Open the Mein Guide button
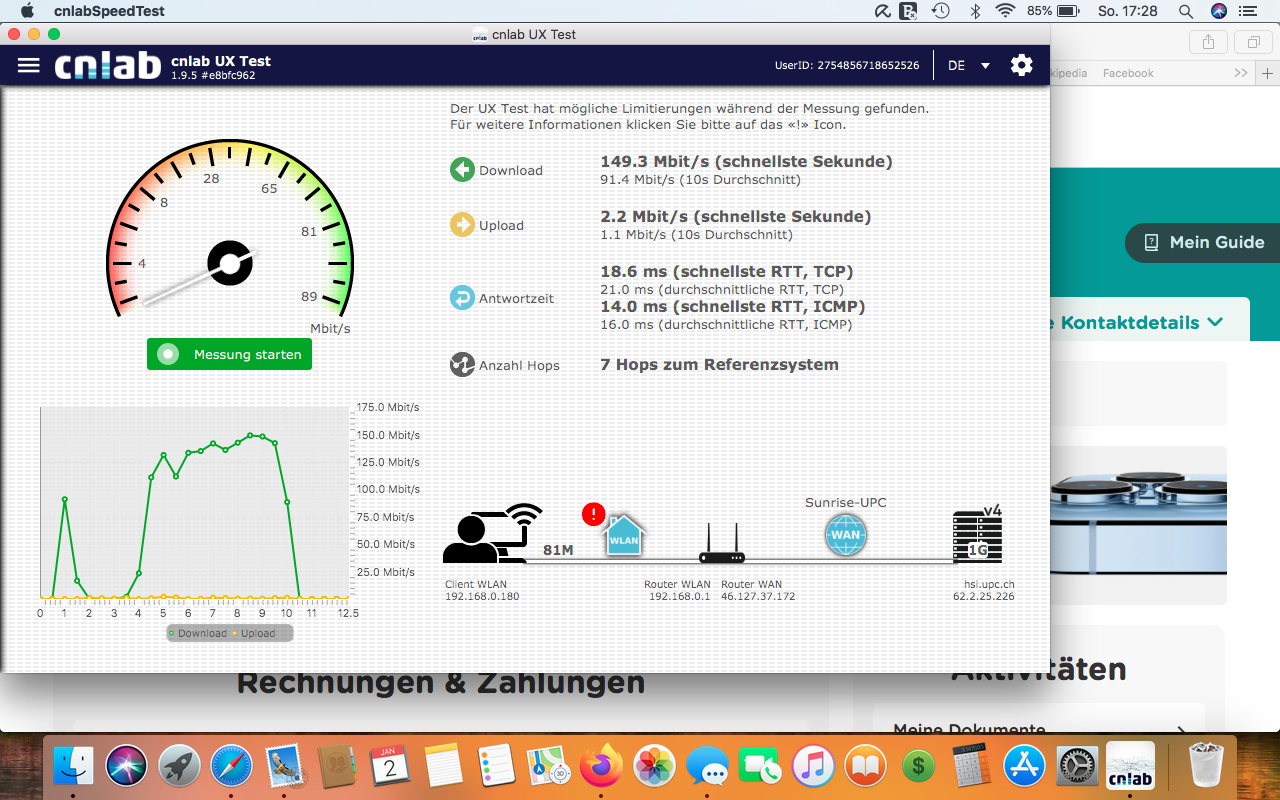This screenshot has height=800, width=1280. pyautogui.click(x=1204, y=242)
